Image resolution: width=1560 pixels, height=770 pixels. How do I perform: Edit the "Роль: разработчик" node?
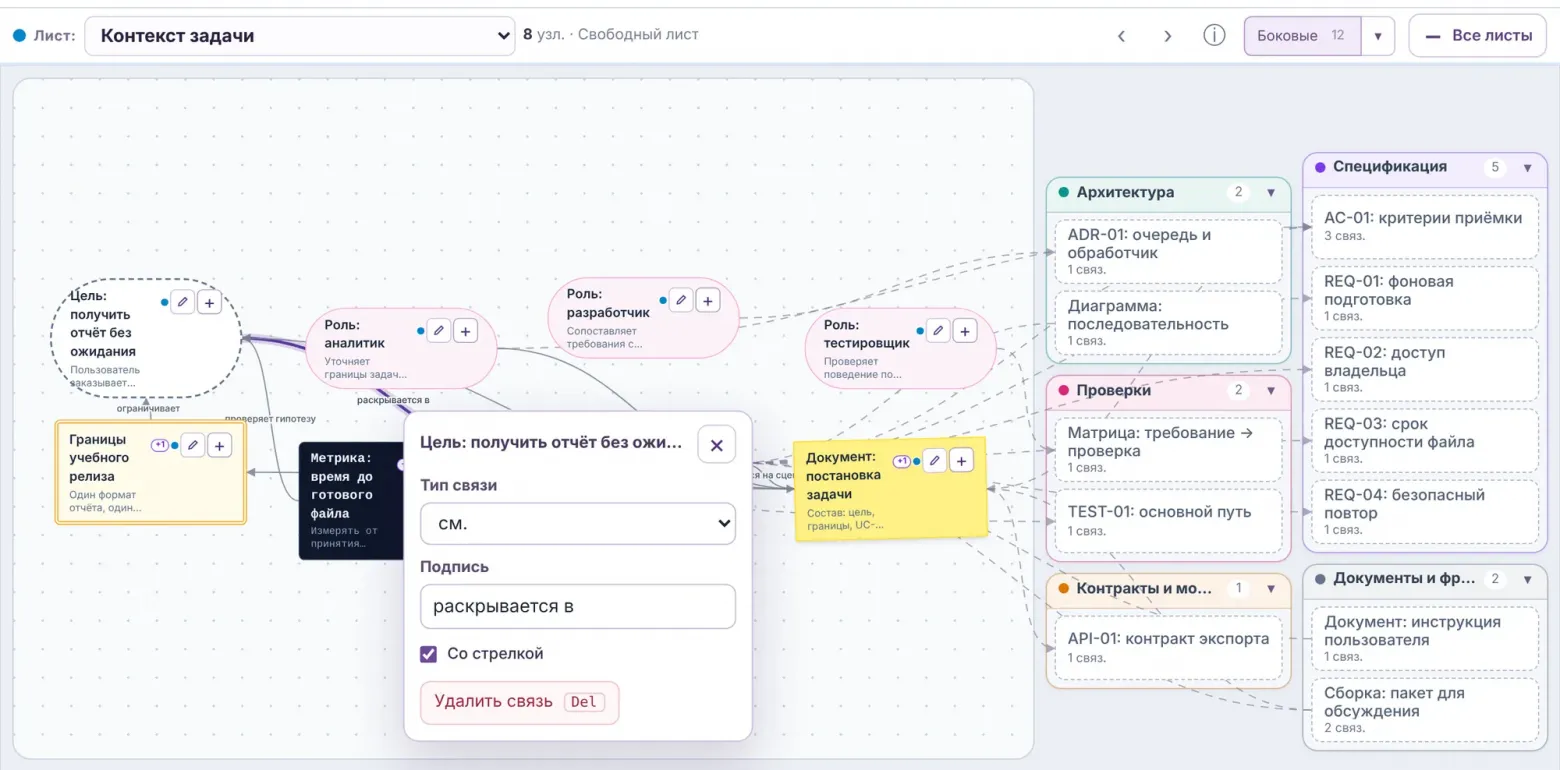click(681, 299)
